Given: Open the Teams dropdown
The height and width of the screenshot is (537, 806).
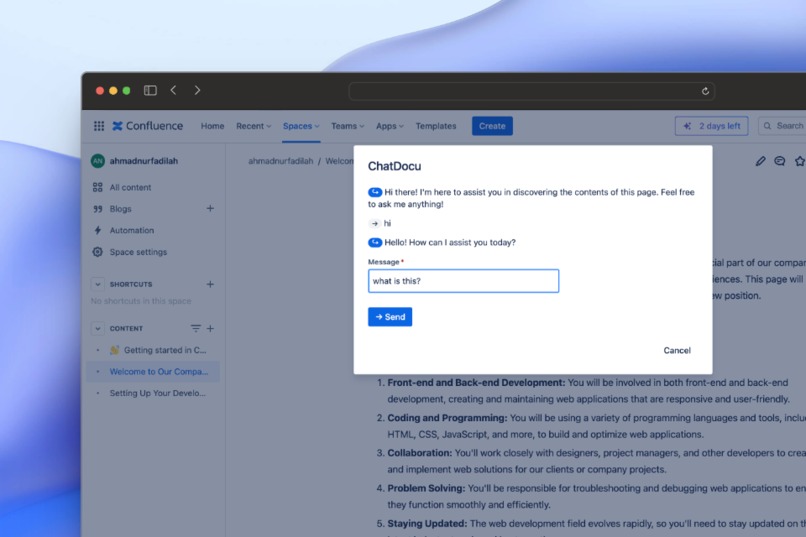Looking at the screenshot, I should pyautogui.click(x=347, y=126).
